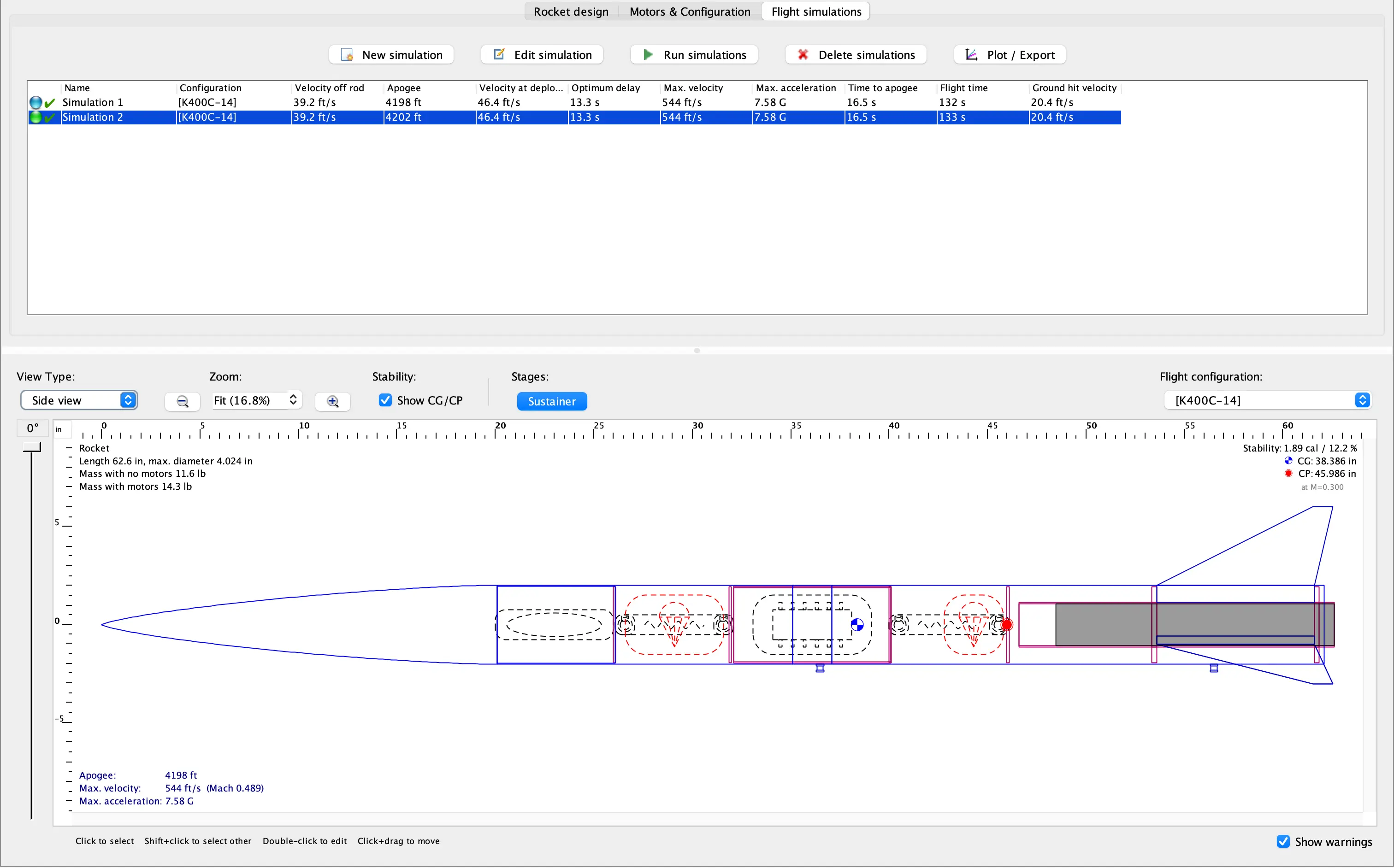The image size is (1394, 868).
Task: Run simulations with the green play button
Action: click(694, 54)
